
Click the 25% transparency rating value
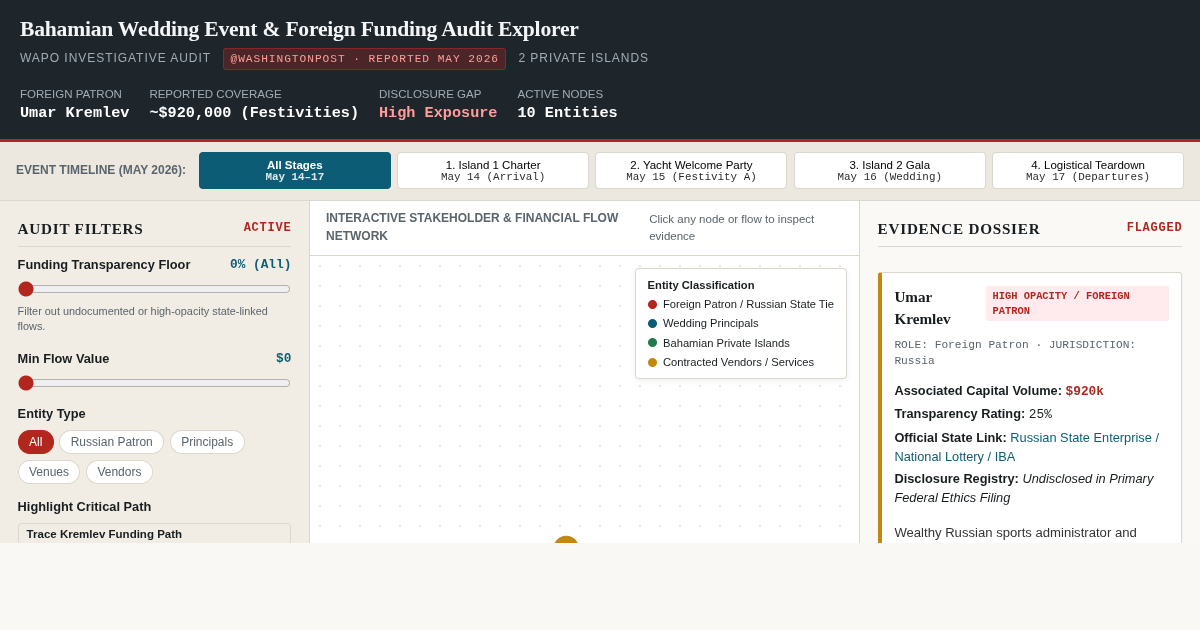click(1040, 414)
